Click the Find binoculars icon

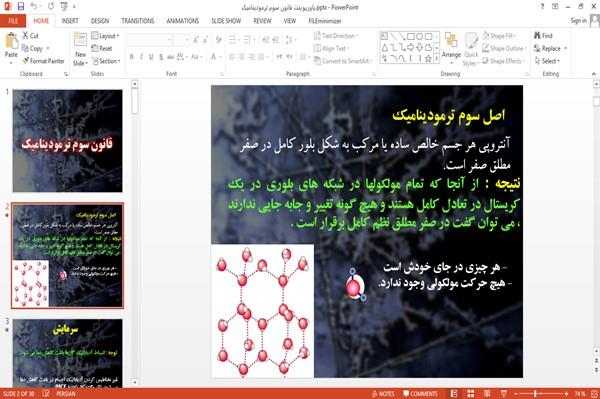pyautogui.click(x=537, y=36)
